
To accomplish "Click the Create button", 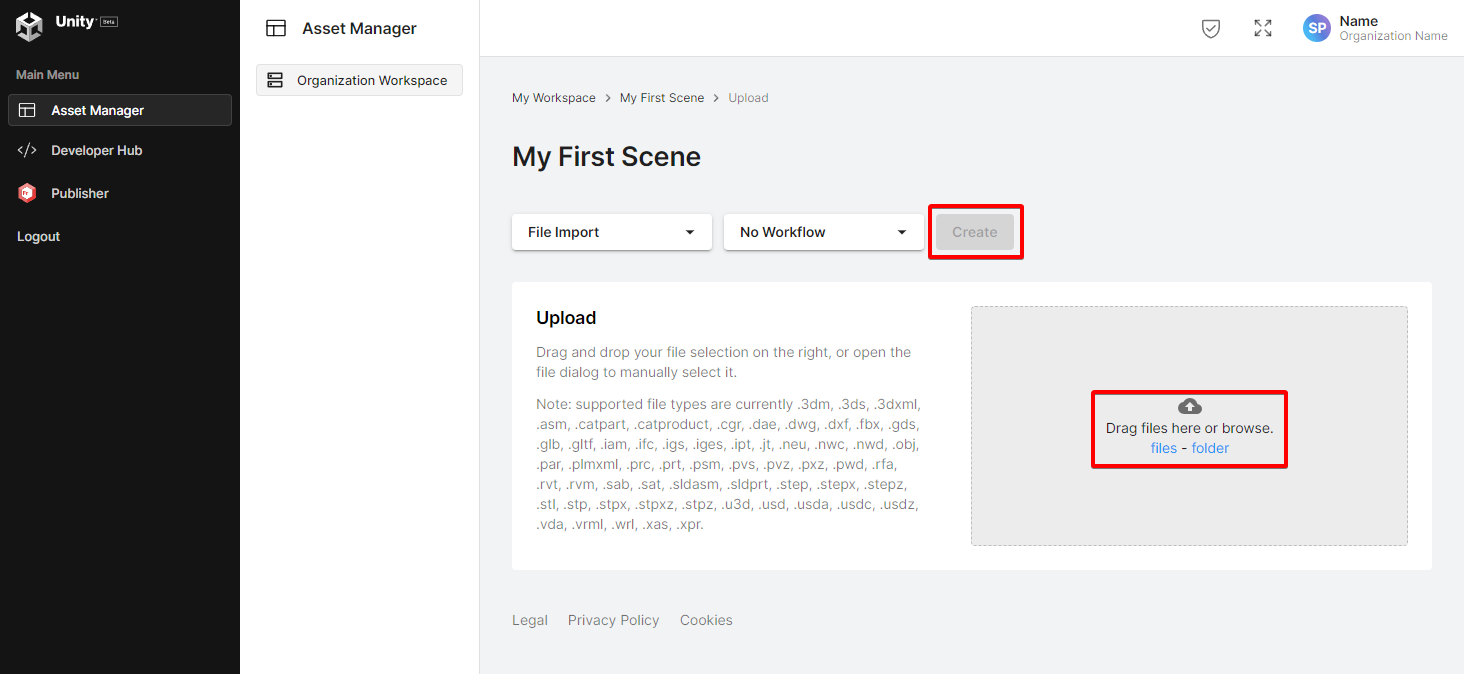I will point(974,231).
